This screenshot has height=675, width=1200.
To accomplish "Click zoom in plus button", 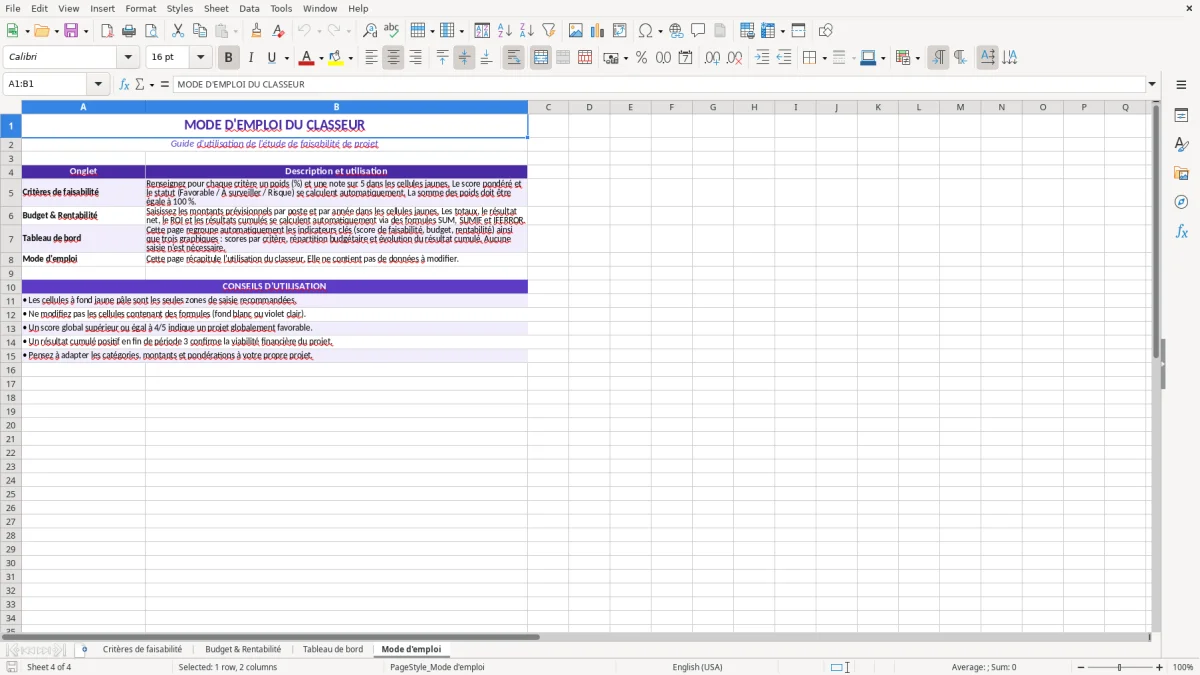I will point(1160,667).
